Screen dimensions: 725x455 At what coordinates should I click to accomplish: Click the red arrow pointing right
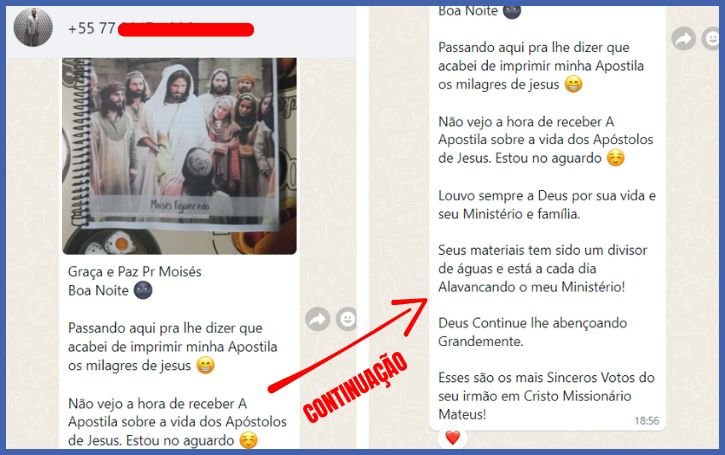348,345
